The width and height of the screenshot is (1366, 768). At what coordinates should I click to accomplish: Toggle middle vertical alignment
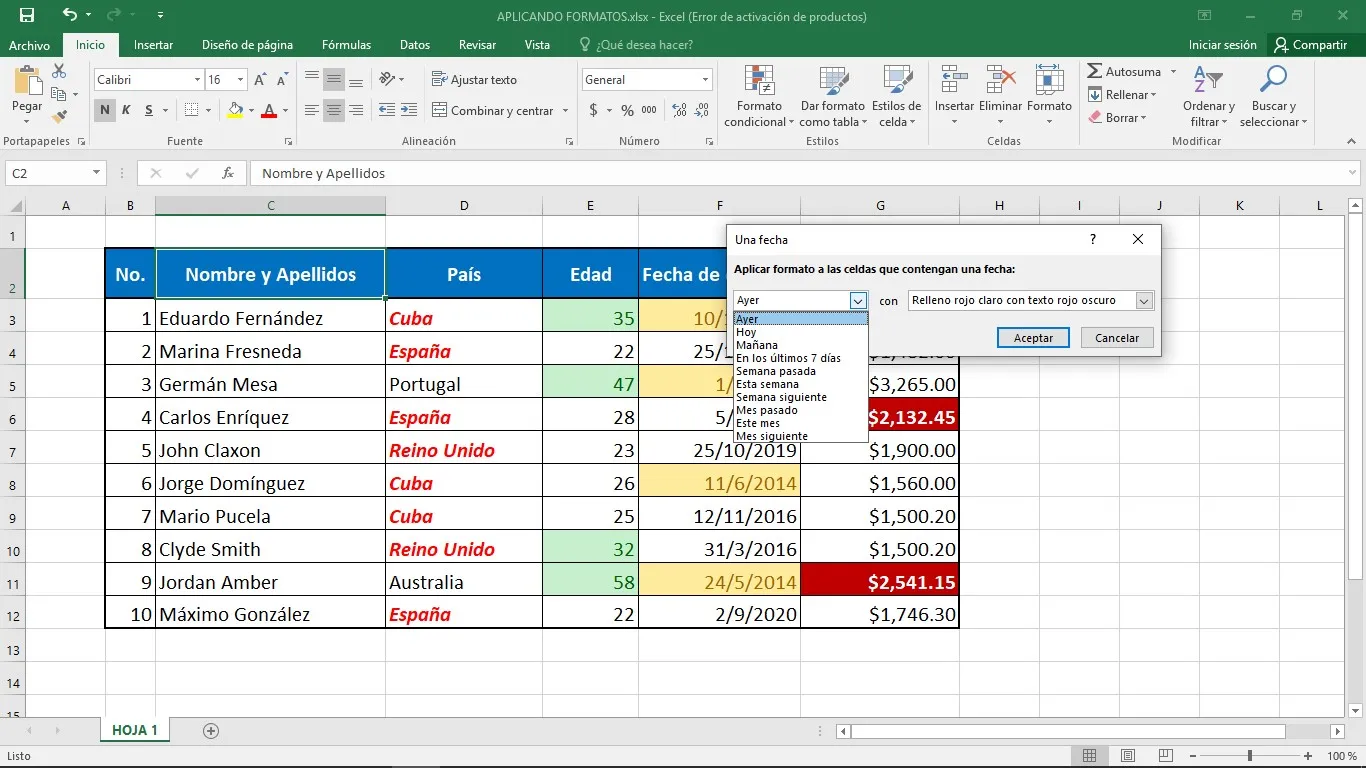click(x=334, y=79)
